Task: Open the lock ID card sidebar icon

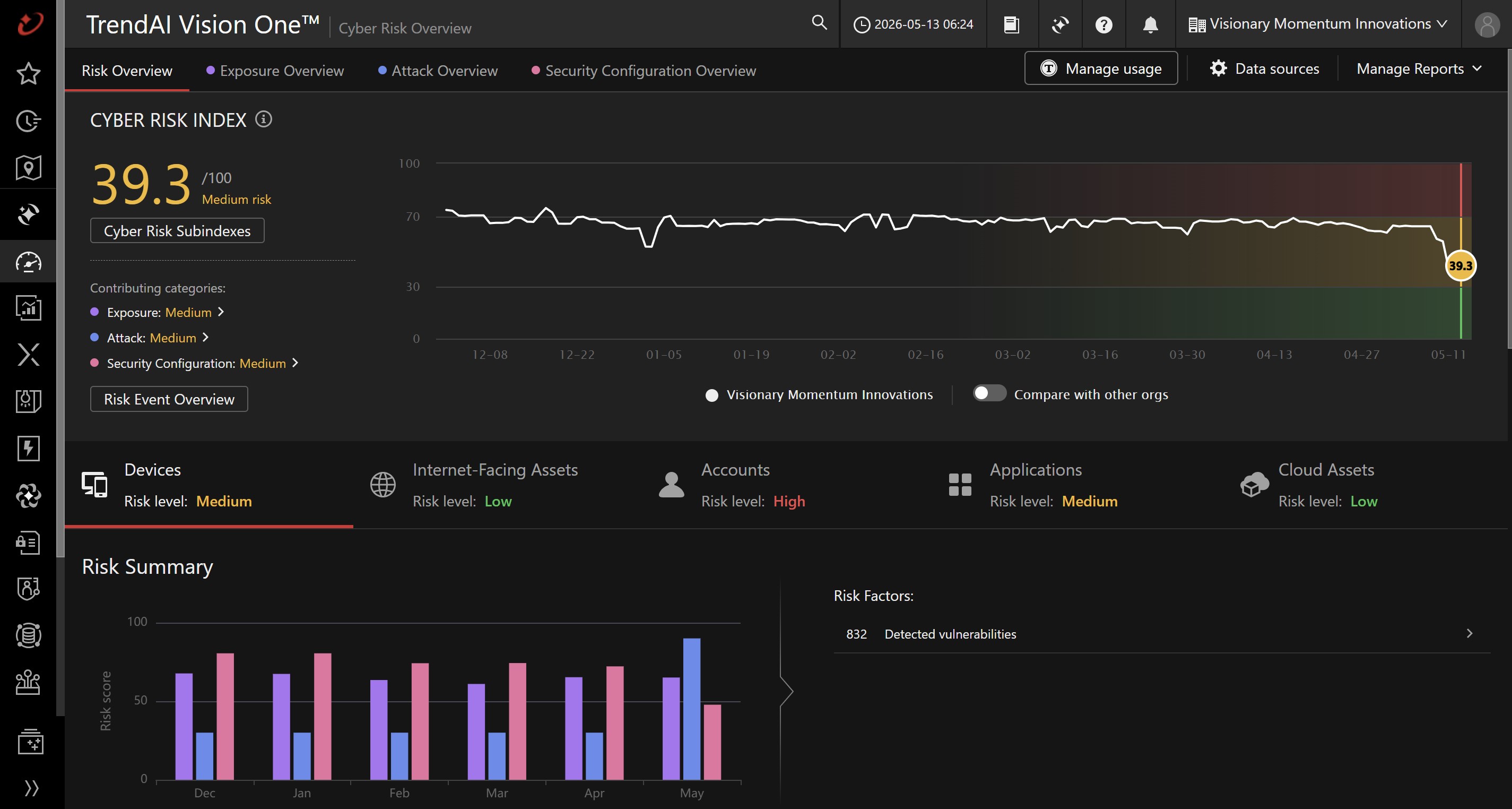Action: click(x=28, y=543)
